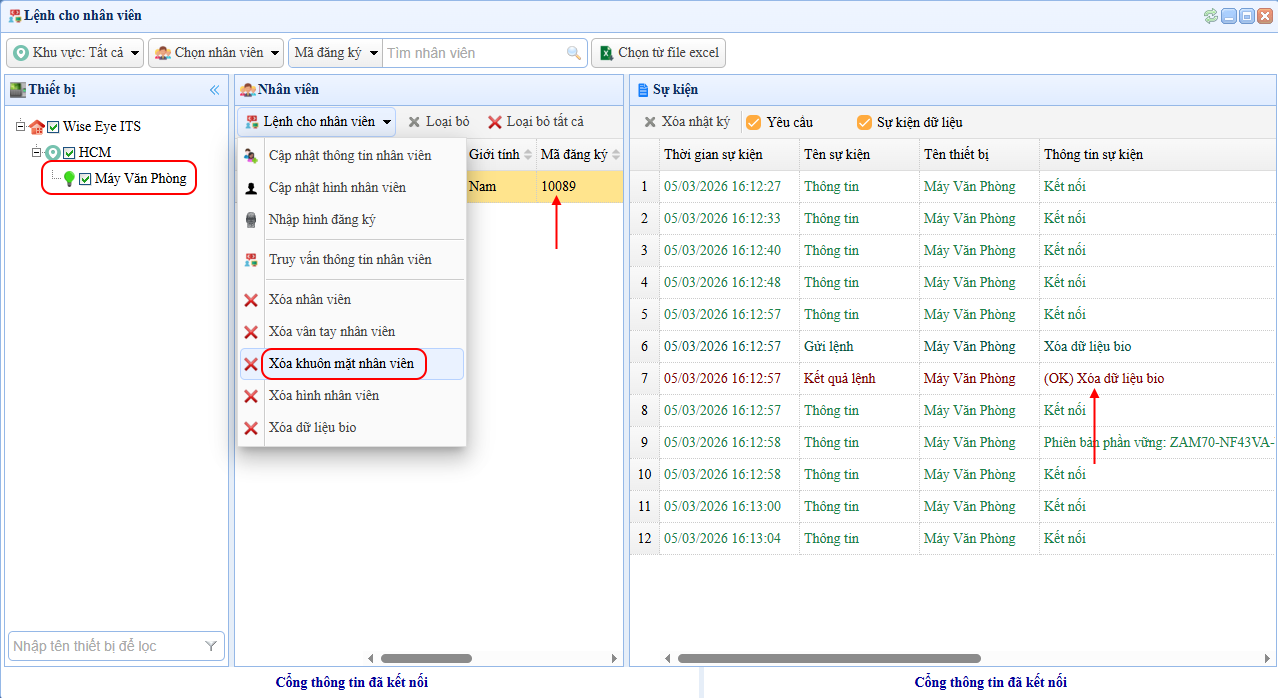Open the Chọn nhân viên dropdown
Screen dimensions: 1278x698
[x=216, y=53]
